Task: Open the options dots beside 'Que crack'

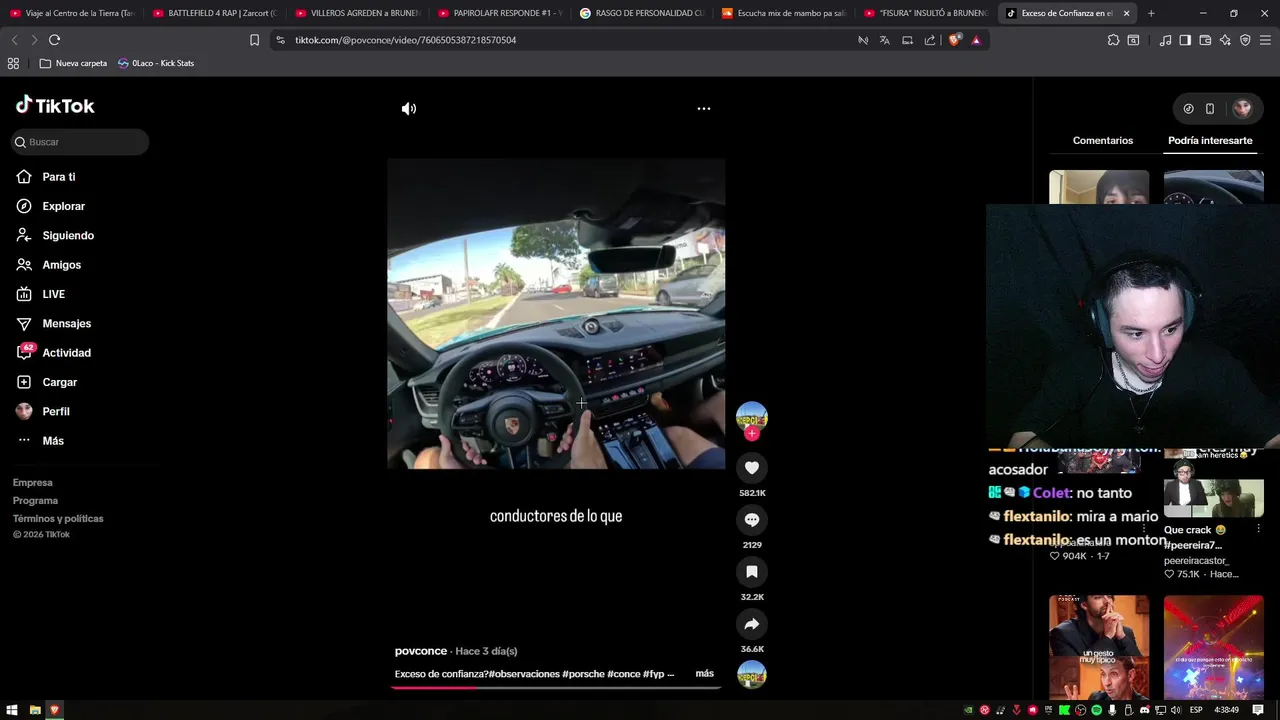Action: (x=1258, y=528)
